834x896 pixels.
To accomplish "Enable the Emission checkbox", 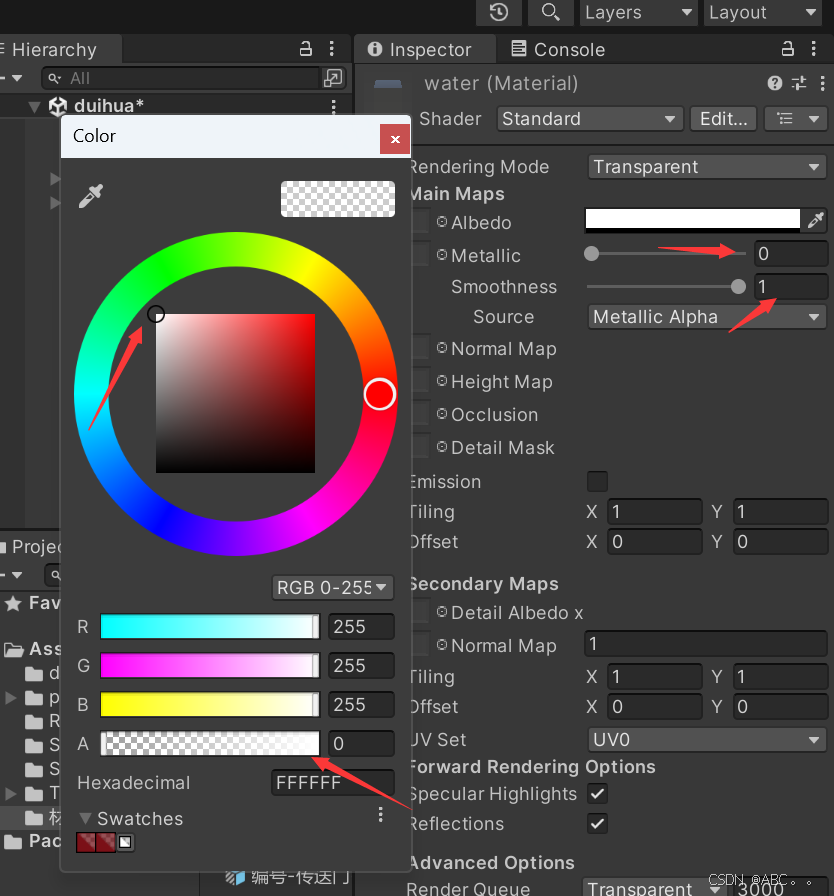I will pyautogui.click(x=597, y=481).
